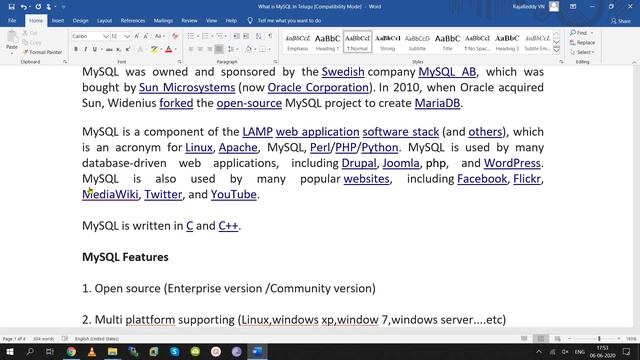Click the Redo icon in Quick Access
This screenshot has height=360, width=640.
click(38, 7)
